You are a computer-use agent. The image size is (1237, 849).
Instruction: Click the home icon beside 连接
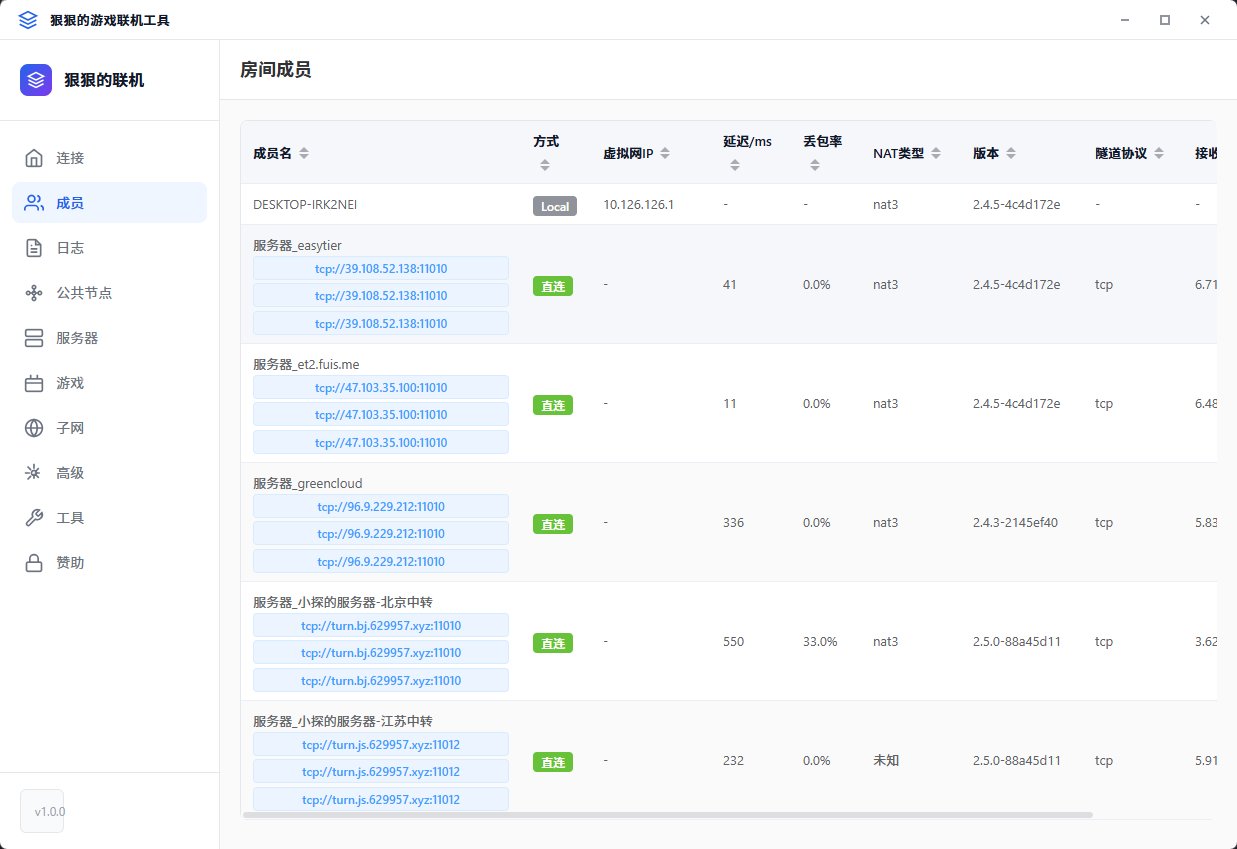click(34, 158)
